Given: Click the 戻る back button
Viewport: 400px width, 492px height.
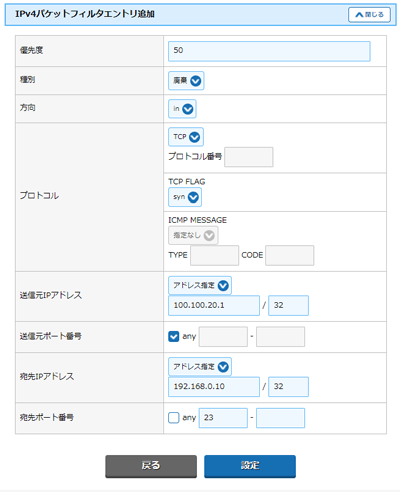Looking at the screenshot, I should [x=151, y=466].
